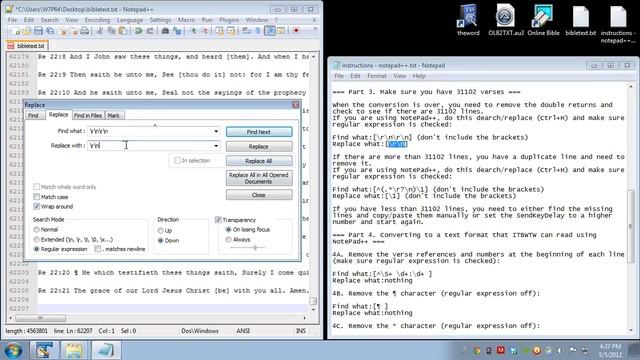Click the Synchronize horizontal scrolling icon

point(231,31)
